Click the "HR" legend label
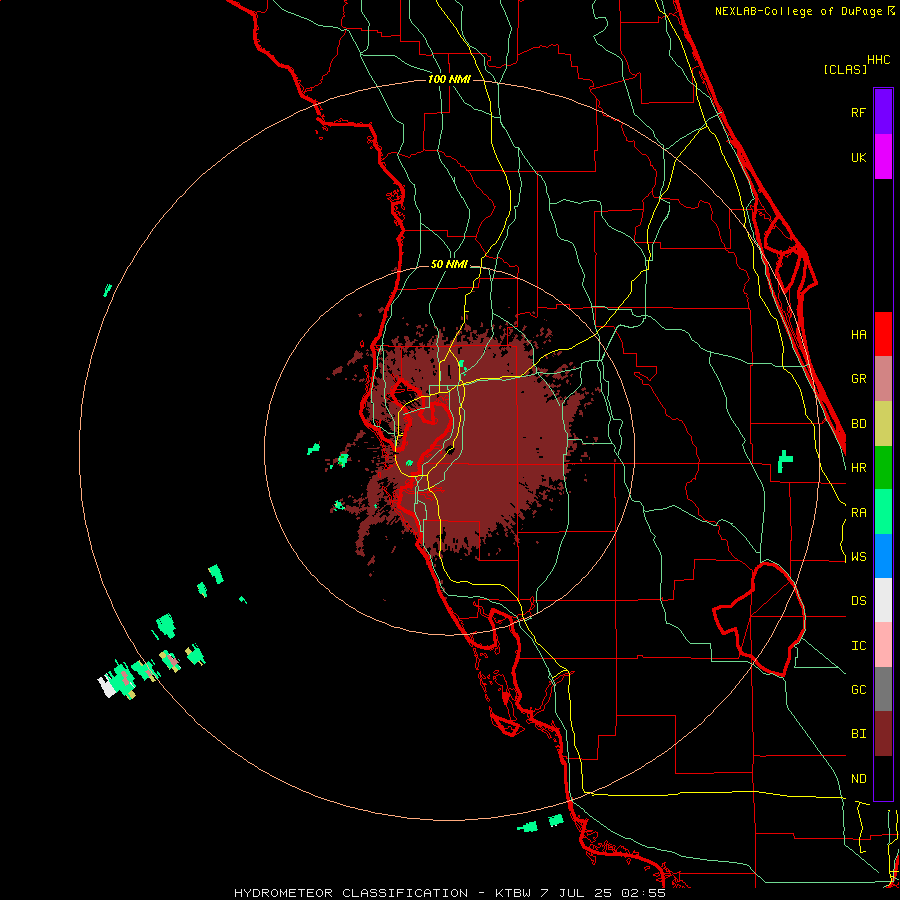900x900 pixels. click(x=858, y=468)
